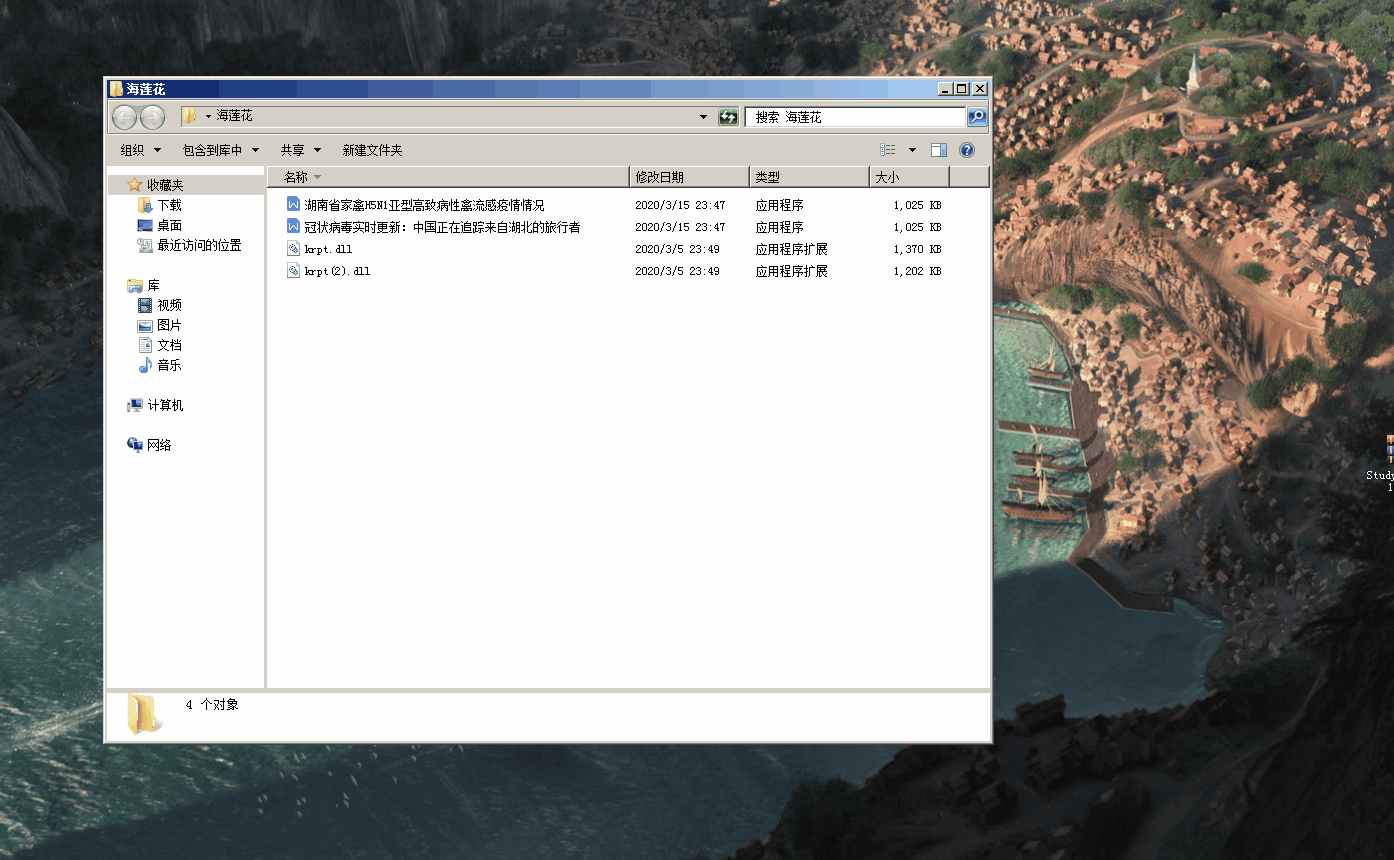Open address bar history dropdown
Screen dimensions: 1394x860
[x=703, y=117]
